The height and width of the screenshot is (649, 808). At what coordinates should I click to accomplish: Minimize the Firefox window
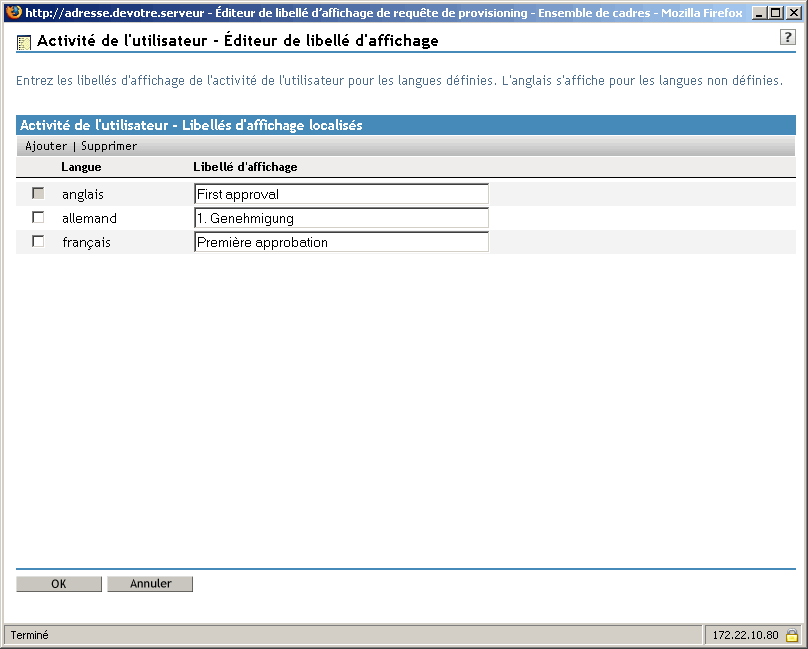point(759,12)
